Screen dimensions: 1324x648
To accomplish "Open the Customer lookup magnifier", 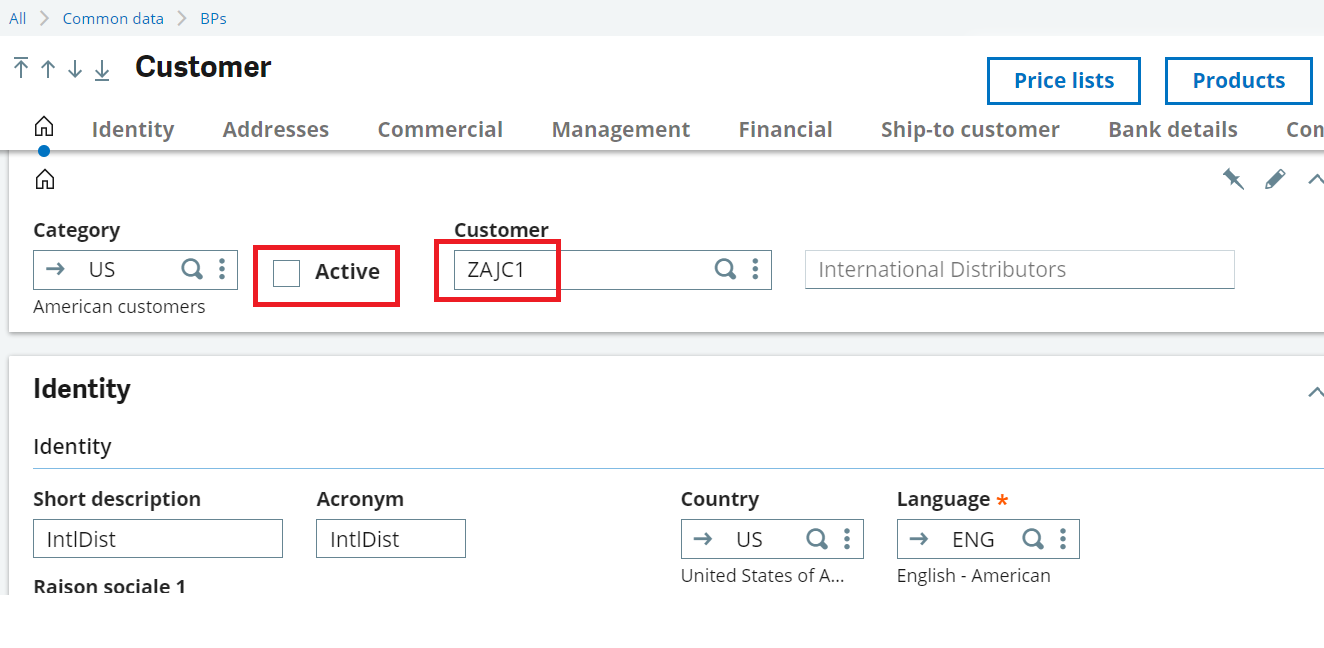I will pyautogui.click(x=724, y=269).
